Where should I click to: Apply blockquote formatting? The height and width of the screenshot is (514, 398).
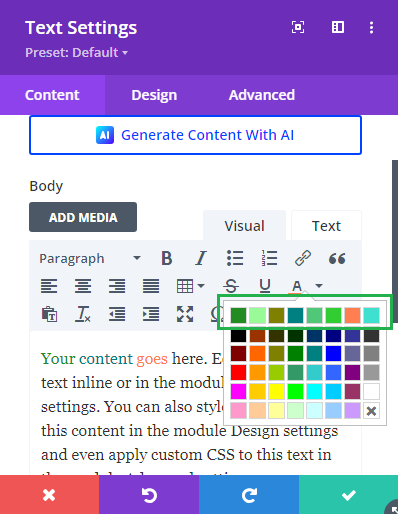(x=337, y=258)
